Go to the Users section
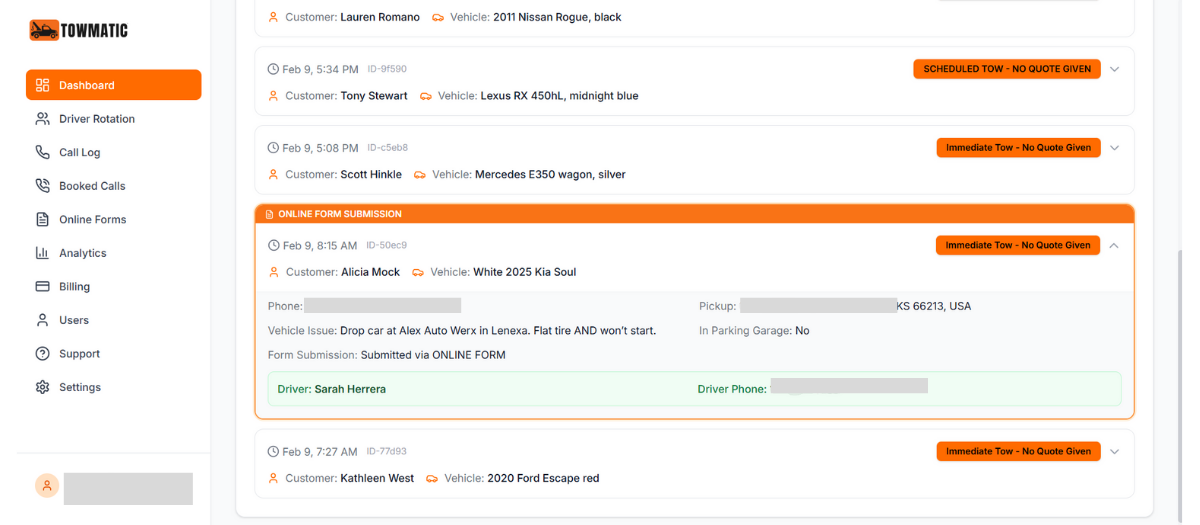The width and height of the screenshot is (1200, 525). coord(73,320)
